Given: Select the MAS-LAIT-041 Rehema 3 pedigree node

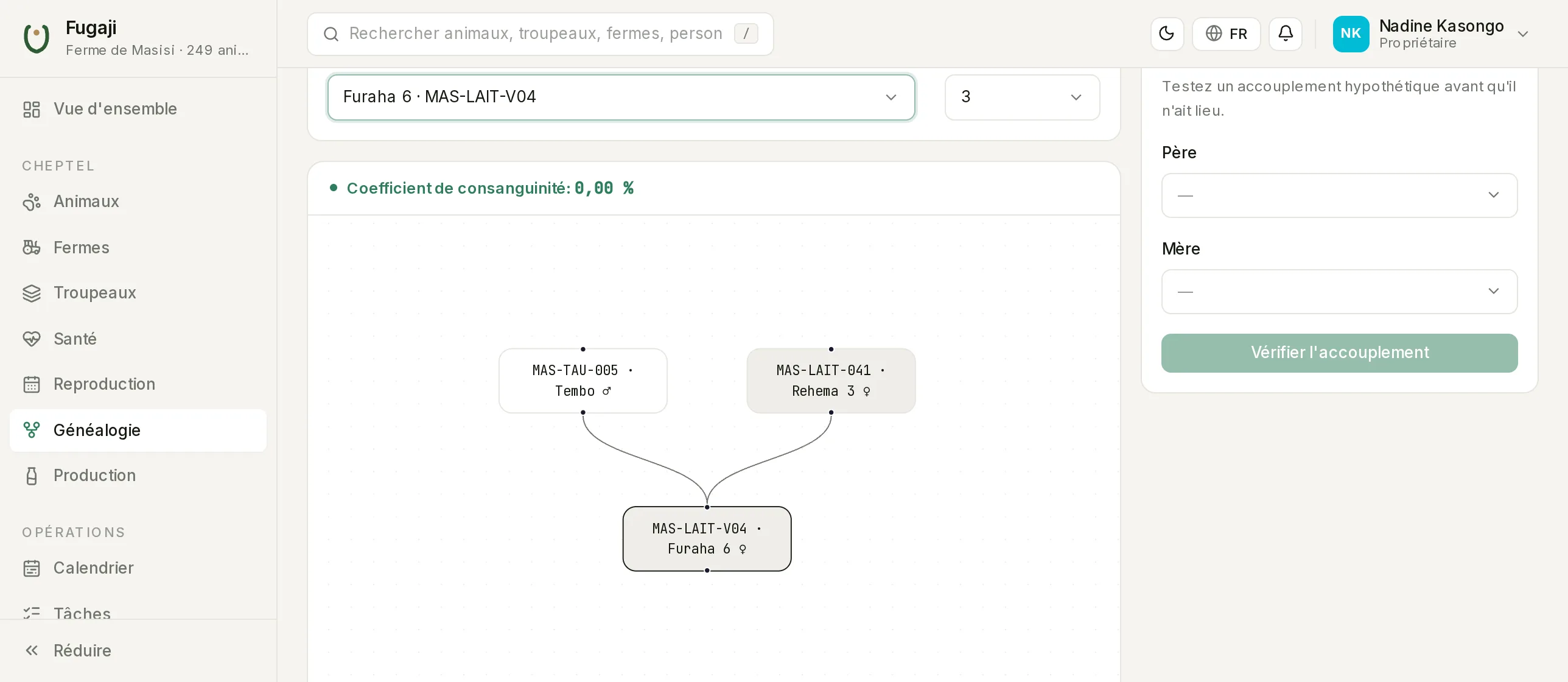Looking at the screenshot, I should coord(831,381).
